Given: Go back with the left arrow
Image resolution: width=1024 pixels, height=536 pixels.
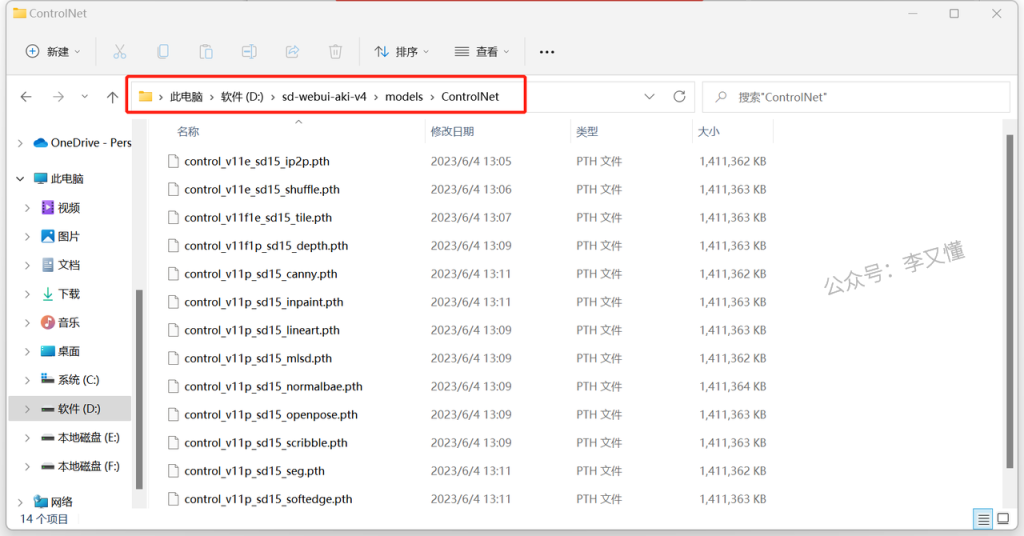Looking at the screenshot, I should [26, 97].
